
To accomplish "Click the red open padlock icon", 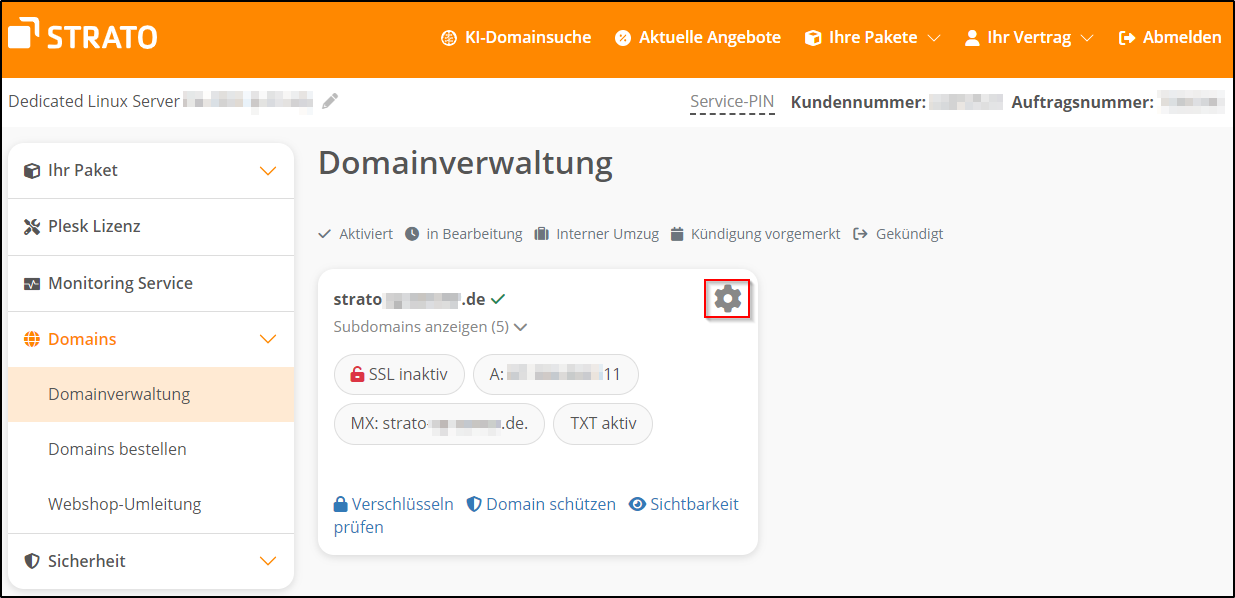I will pos(357,374).
